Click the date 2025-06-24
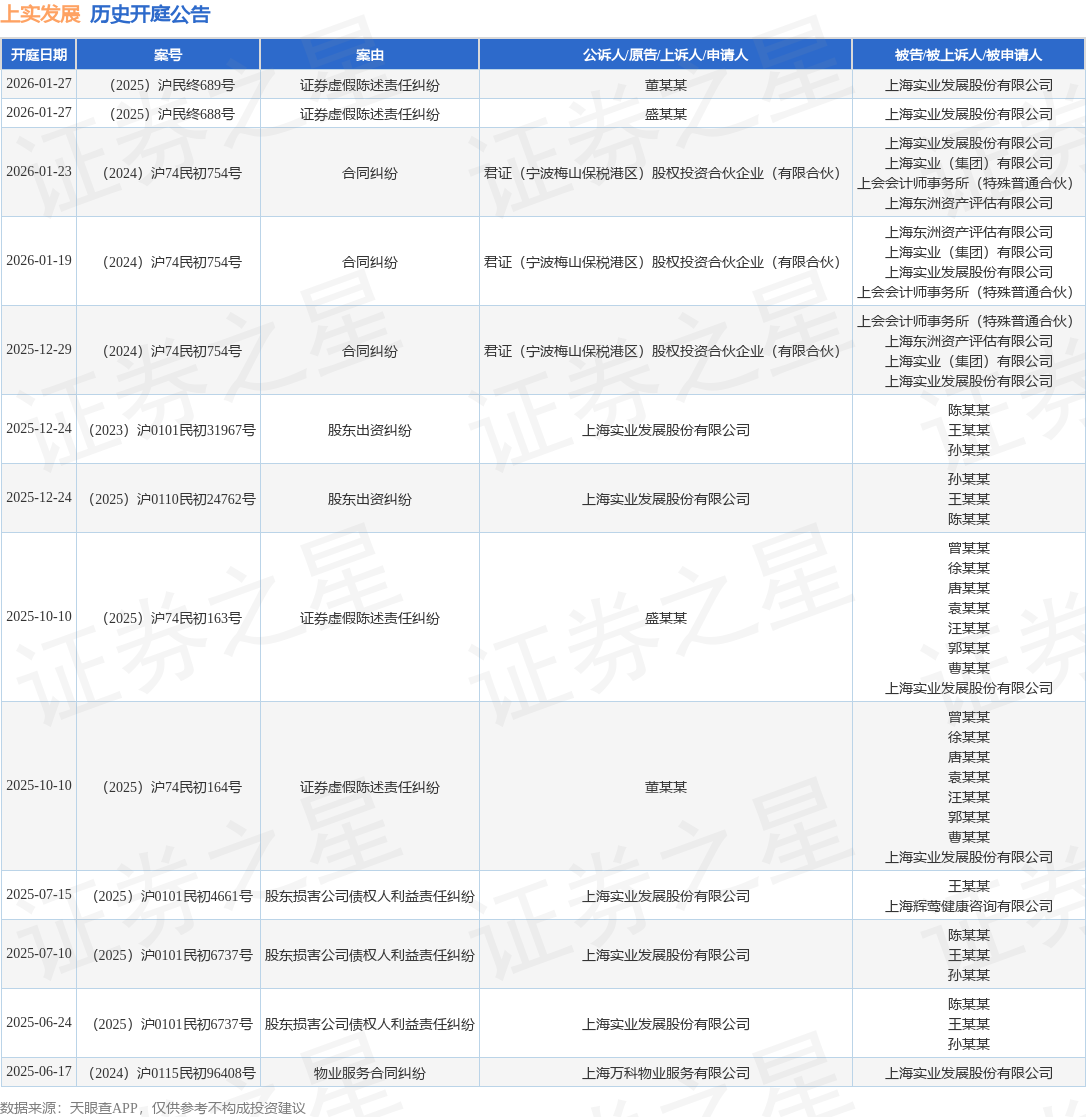Viewport: 1086px width, 1117px height. (38, 1023)
